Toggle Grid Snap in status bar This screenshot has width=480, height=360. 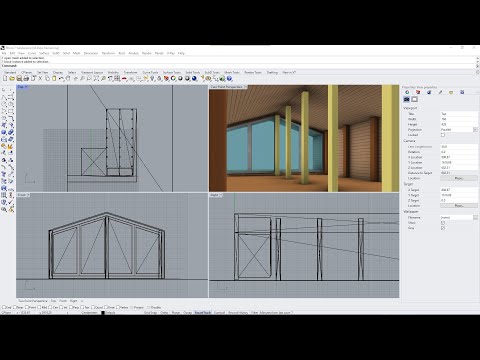tap(150, 313)
